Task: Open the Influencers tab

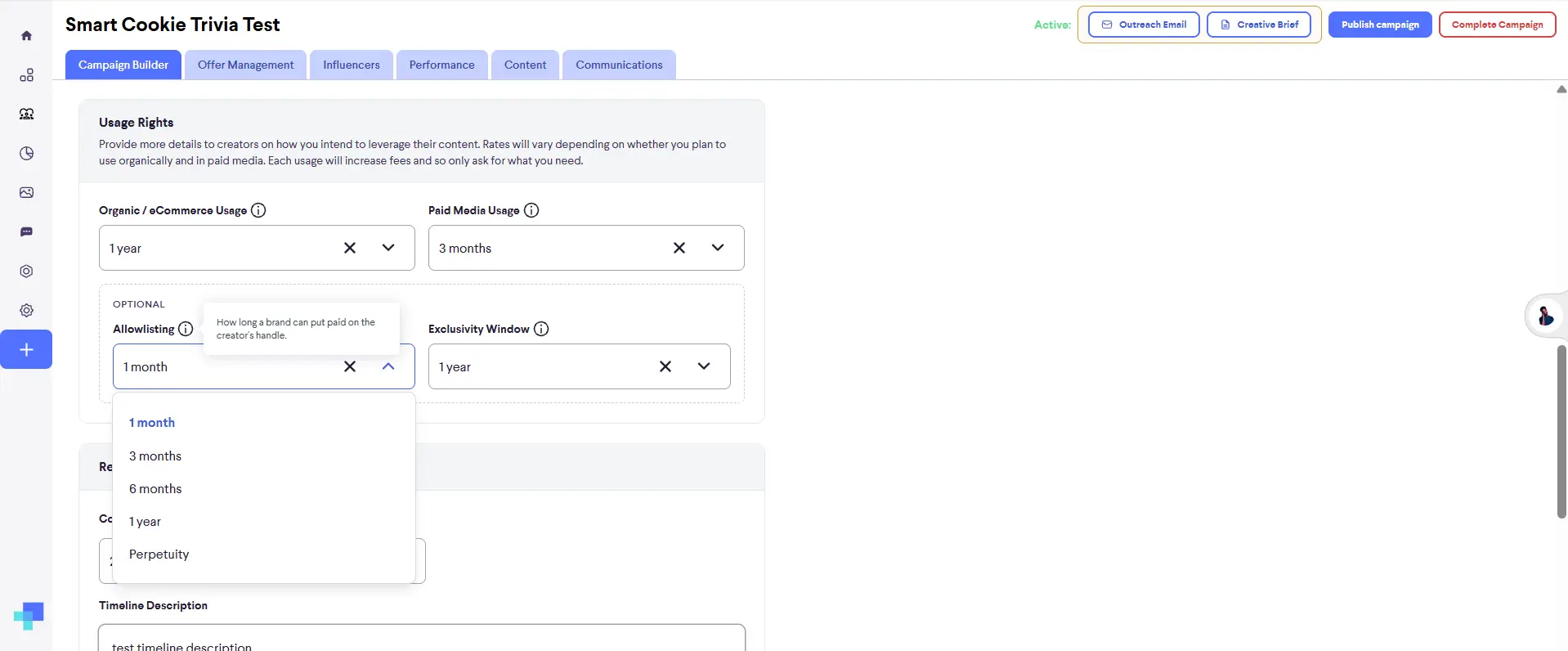Action: [x=352, y=65]
